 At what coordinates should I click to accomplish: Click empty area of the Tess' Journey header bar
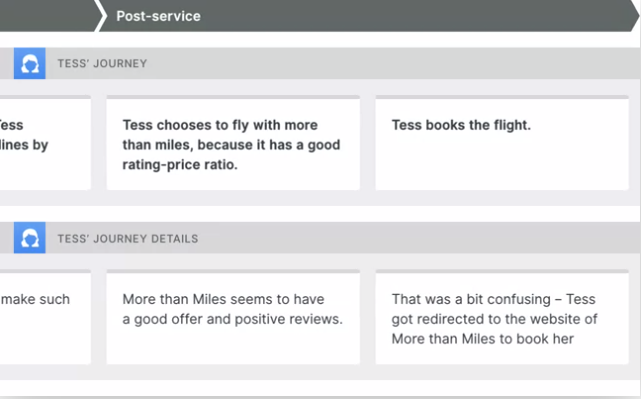pyautogui.click(x=392, y=63)
